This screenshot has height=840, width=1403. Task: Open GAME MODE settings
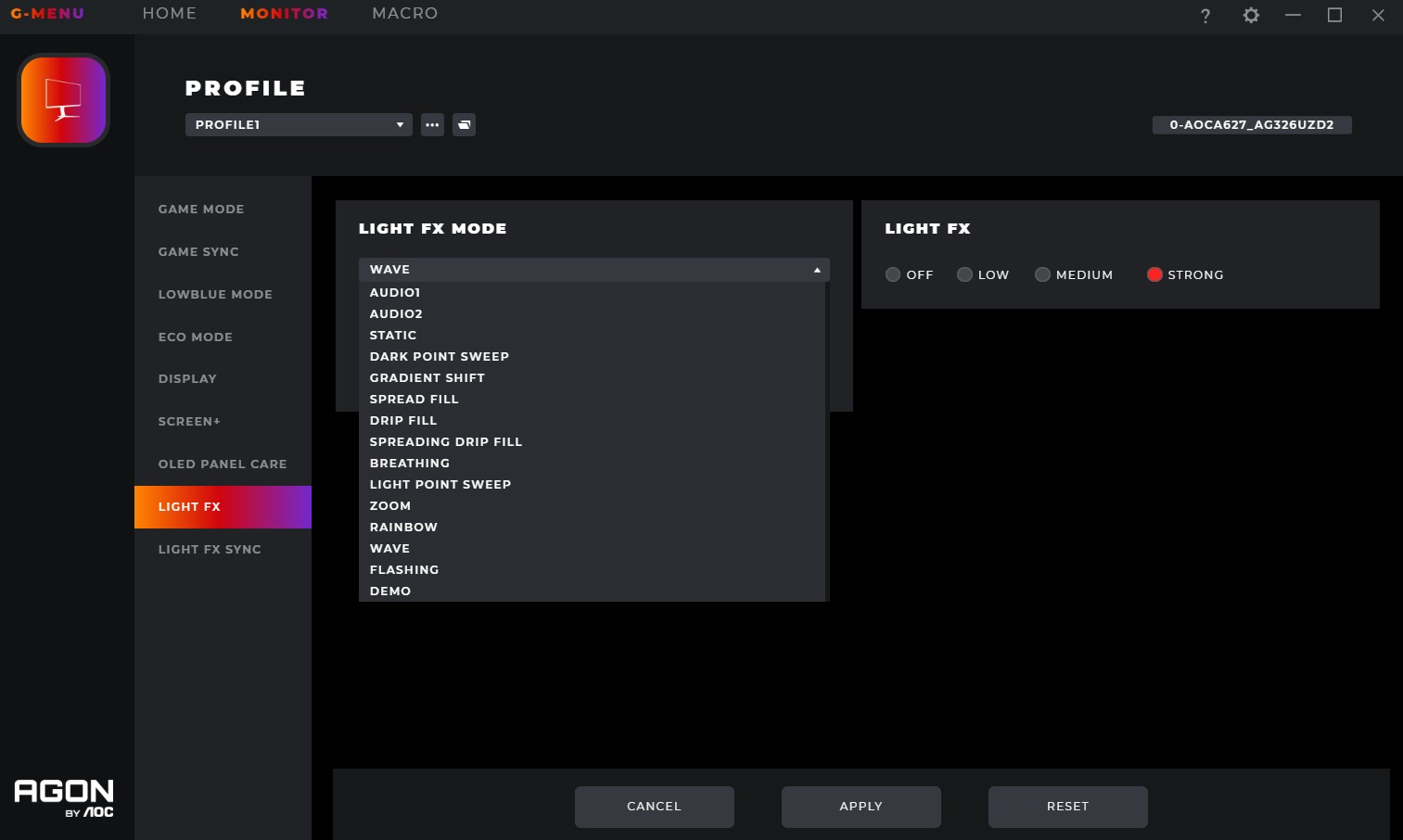click(x=223, y=210)
